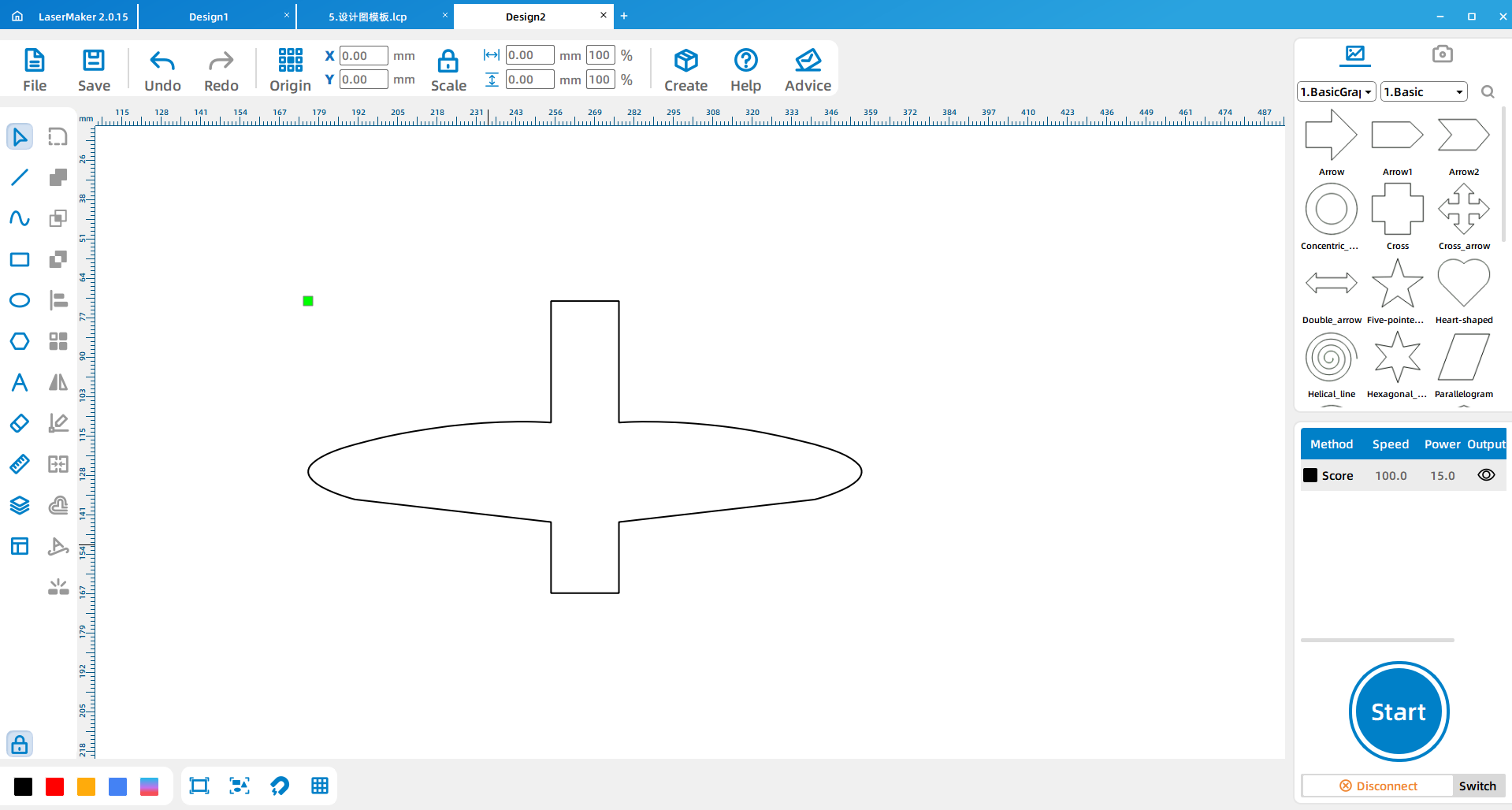Screen dimensions: 1512x810
Task: Select the red color swatch
Action: (54, 786)
